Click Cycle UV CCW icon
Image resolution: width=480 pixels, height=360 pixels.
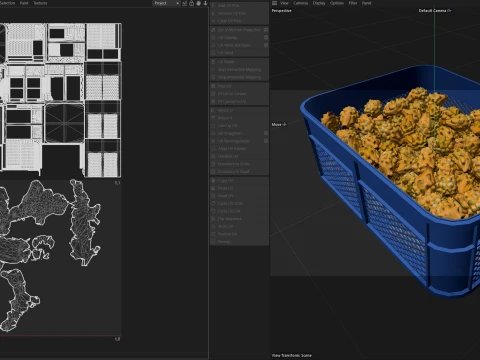(x=213, y=203)
